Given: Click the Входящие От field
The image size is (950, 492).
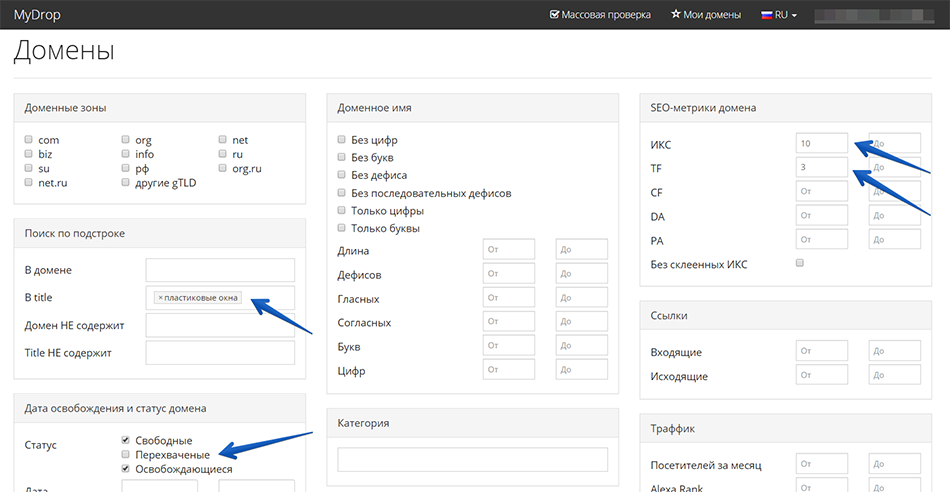Looking at the screenshot, I should (822, 350).
